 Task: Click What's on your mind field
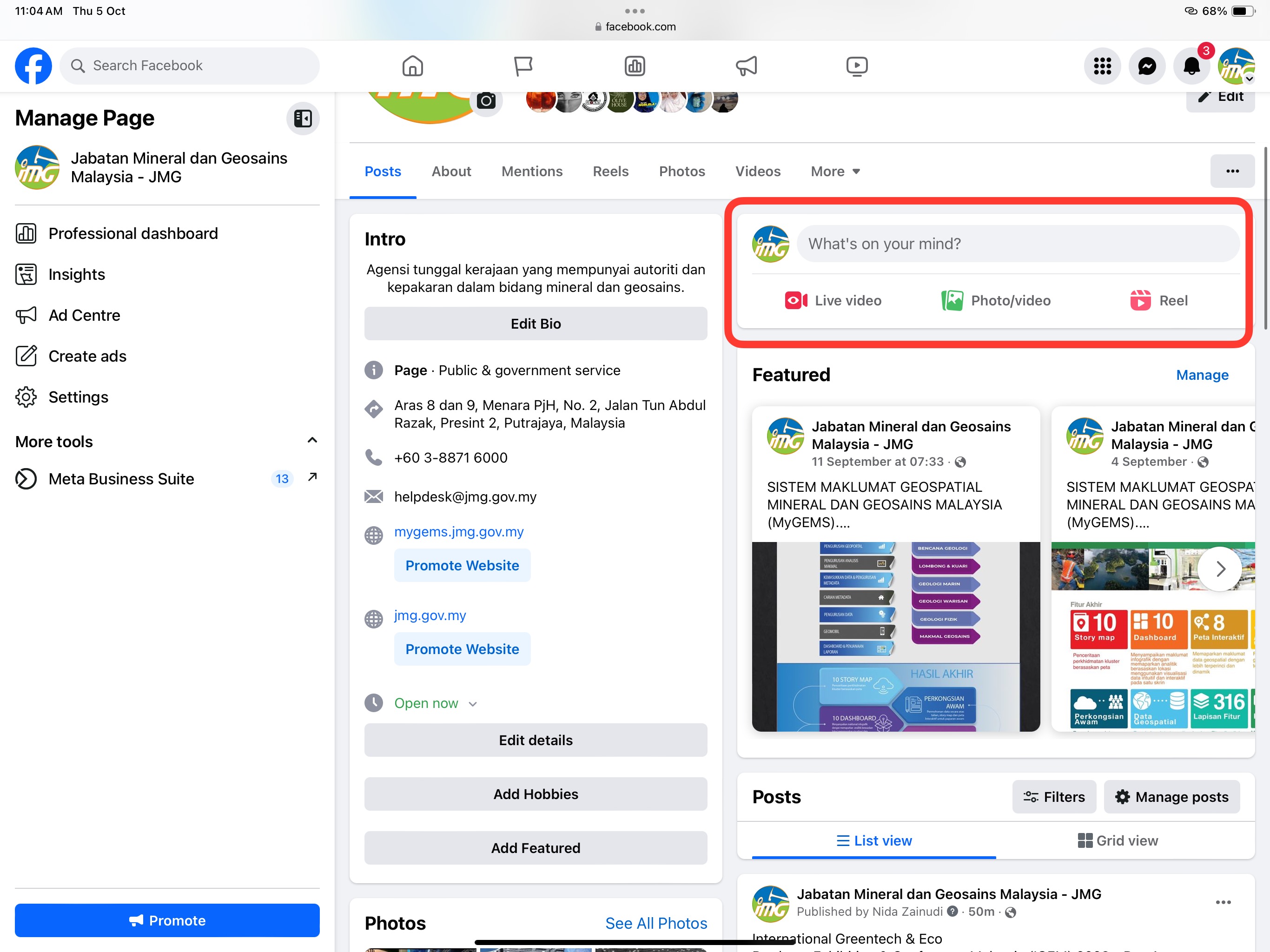click(1018, 244)
